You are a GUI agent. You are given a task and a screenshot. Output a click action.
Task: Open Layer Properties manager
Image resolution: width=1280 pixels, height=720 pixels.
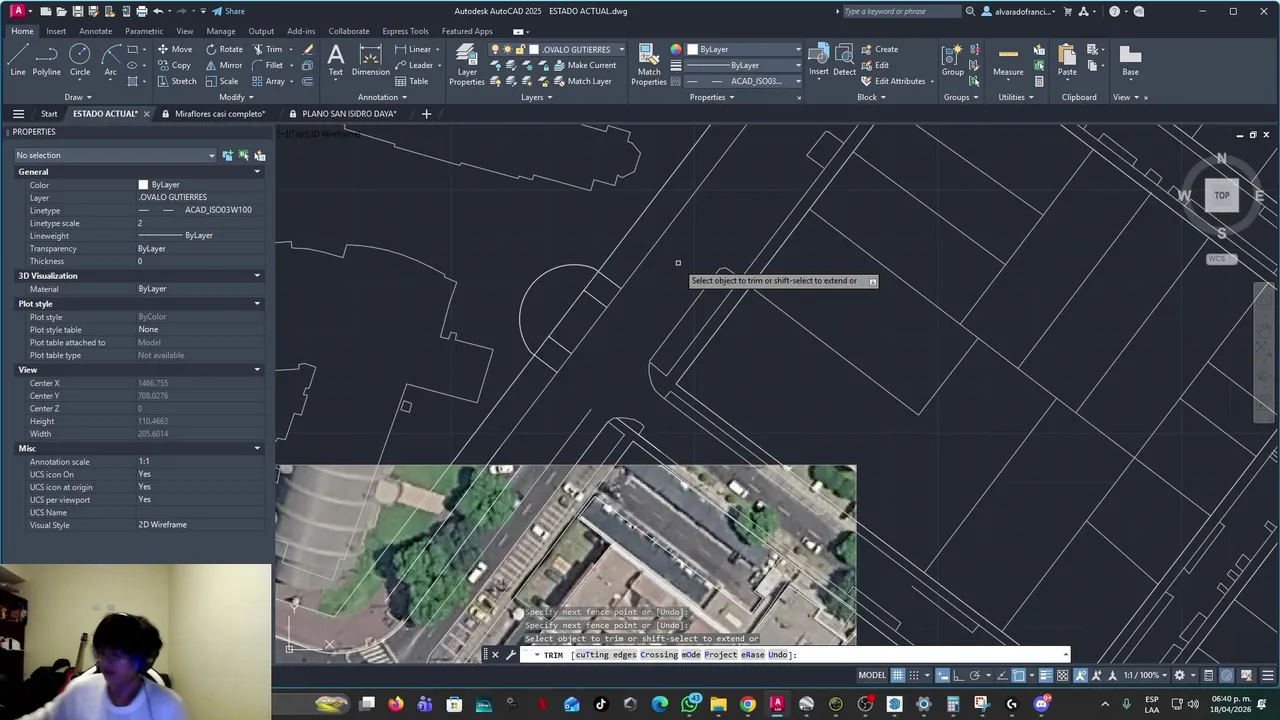(x=467, y=64)
